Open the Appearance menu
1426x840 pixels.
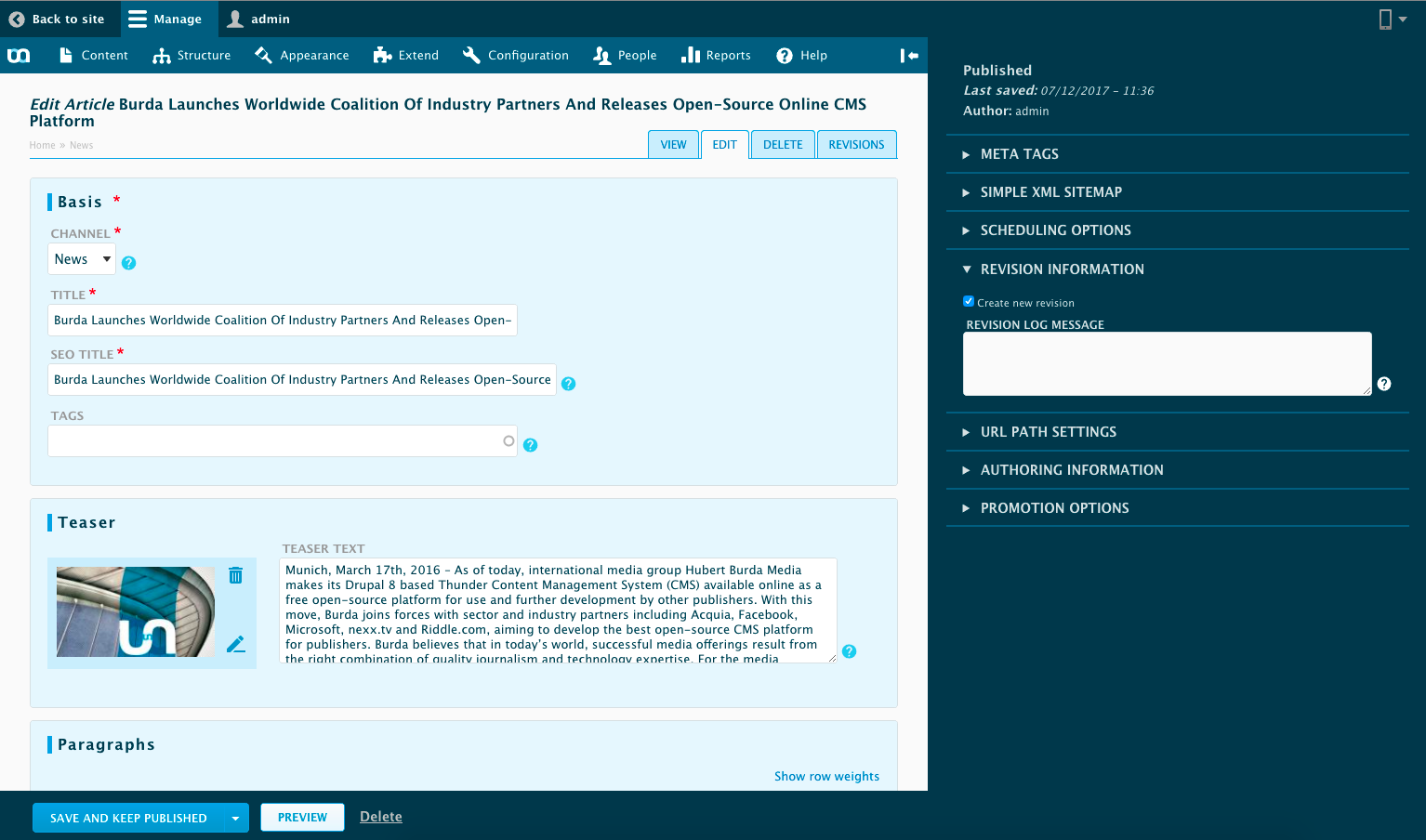click(302, 56)
